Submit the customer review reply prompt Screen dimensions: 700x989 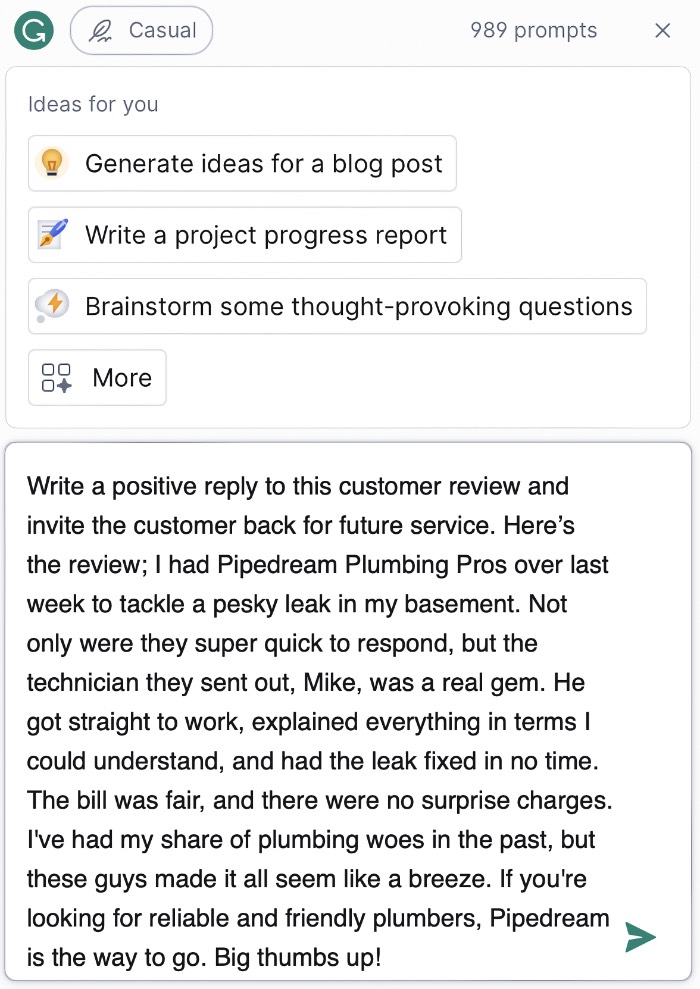(641, 937)
